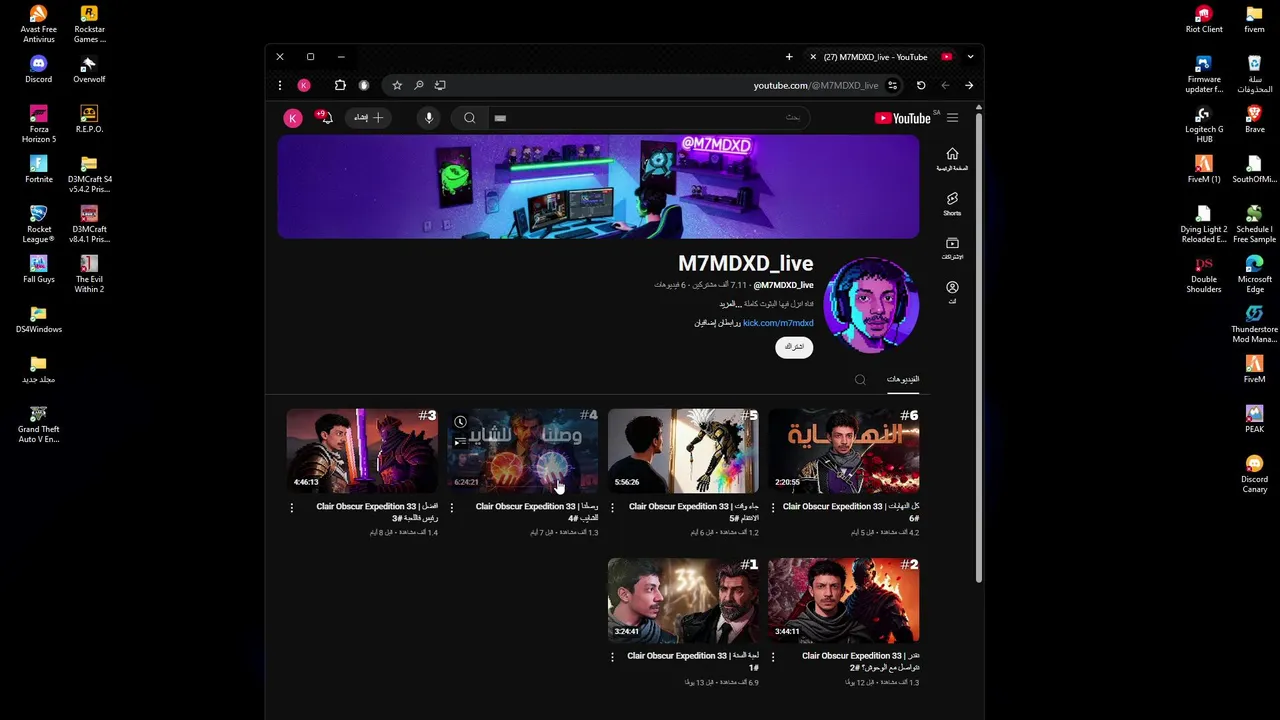The width and height of the screenshot is (1280, 720).
Task: Expand the tab search dropdown arrow
Action: (970, 57)
